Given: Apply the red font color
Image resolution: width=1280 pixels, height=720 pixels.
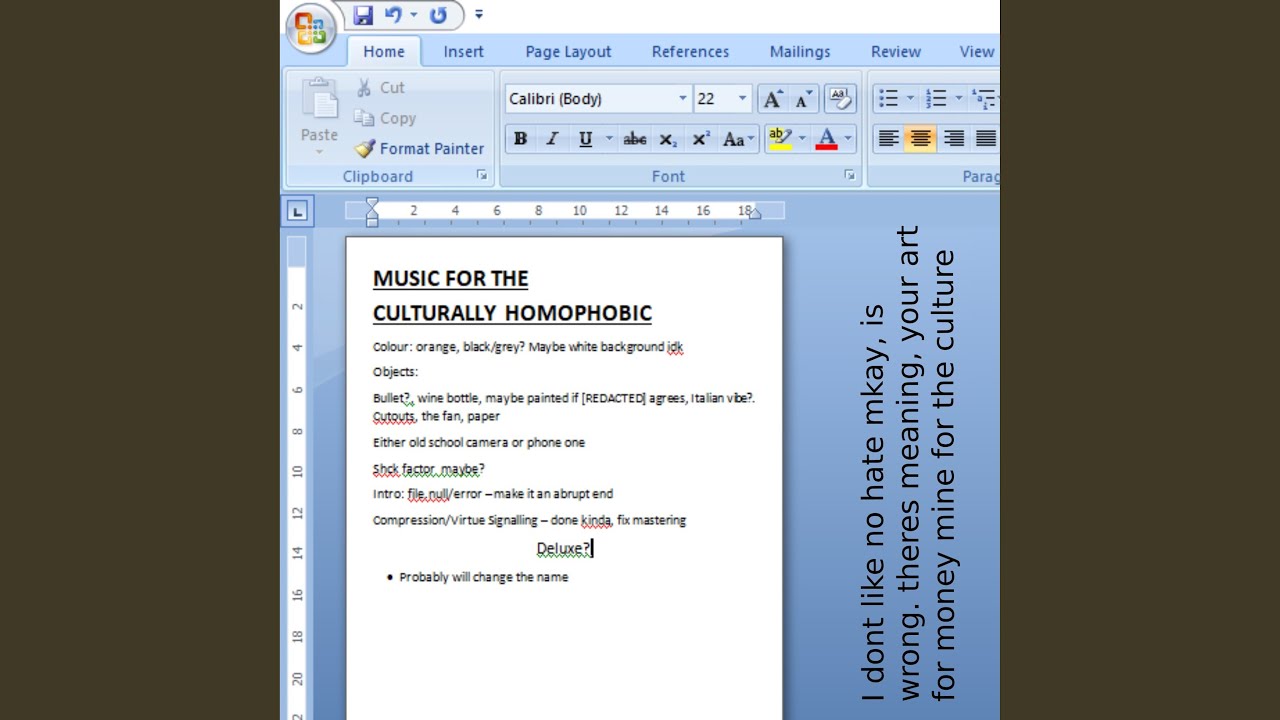Looking at the screenshot, I should (x=826, y=140).
